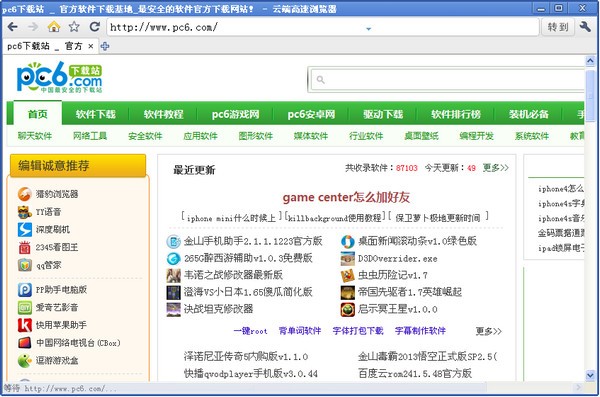The width and height of the screenshot is (600, 397).
Task: Click the scrollbar up arrow
Action: click(x=590, y=60)
